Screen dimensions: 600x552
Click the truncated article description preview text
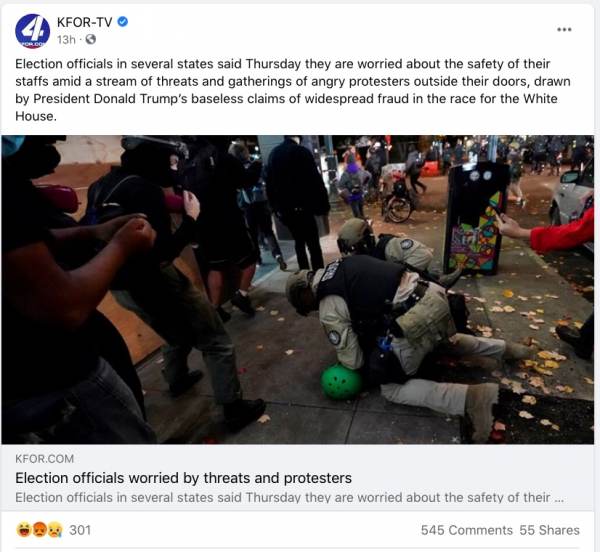[289, 497]
